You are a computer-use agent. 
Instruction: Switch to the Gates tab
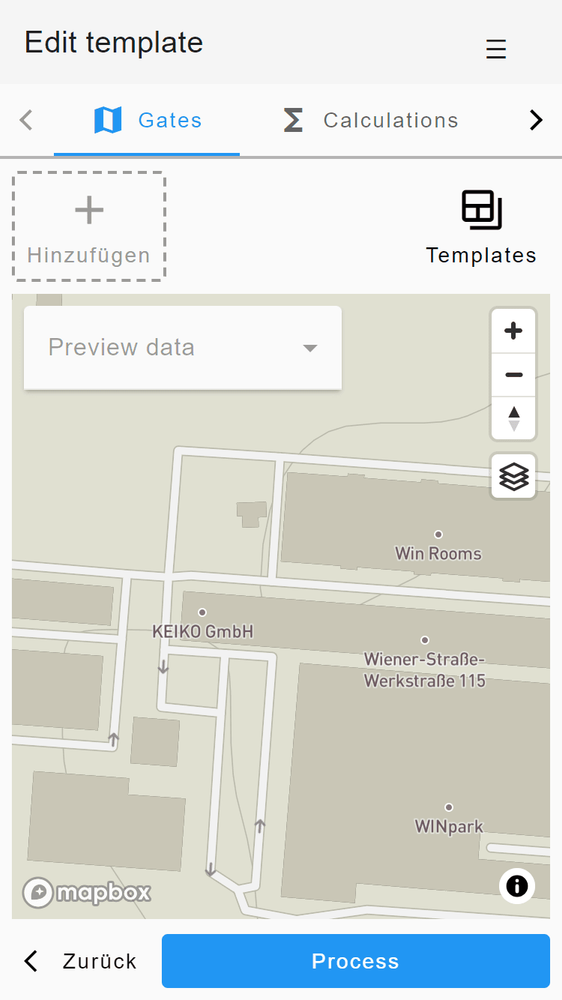(147, 120)
